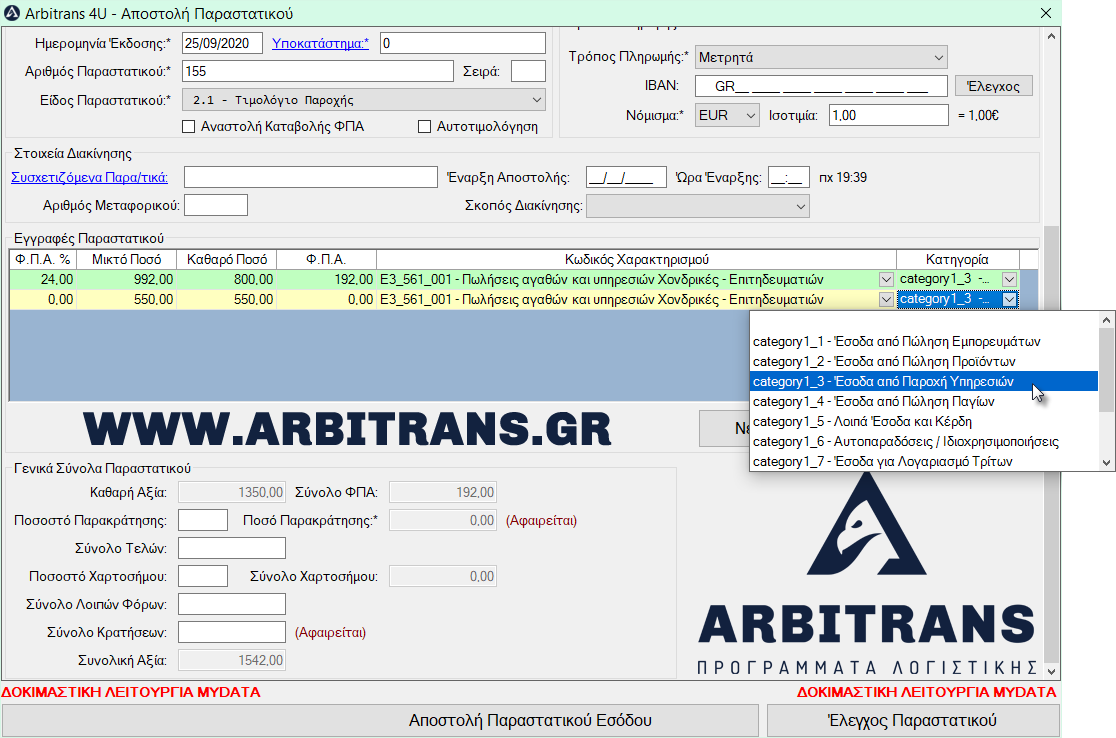Click the Σύνολο Χαρτοσήμου 0,00 field
This screenshot has width=1116, height=738.
coord(443,576)
